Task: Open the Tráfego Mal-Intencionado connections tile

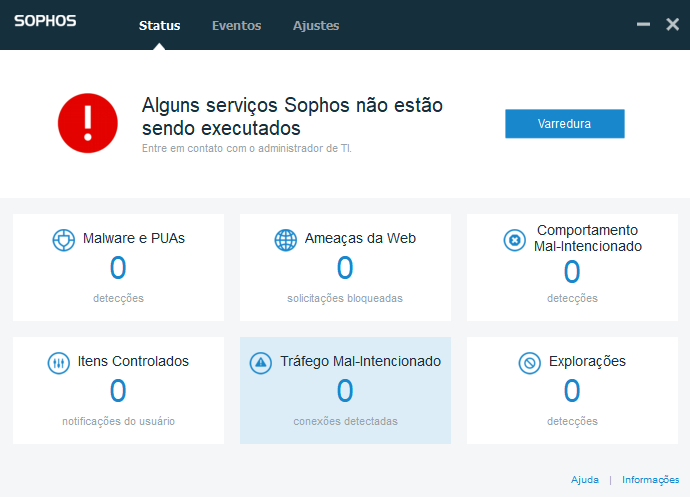Action: 345,390
